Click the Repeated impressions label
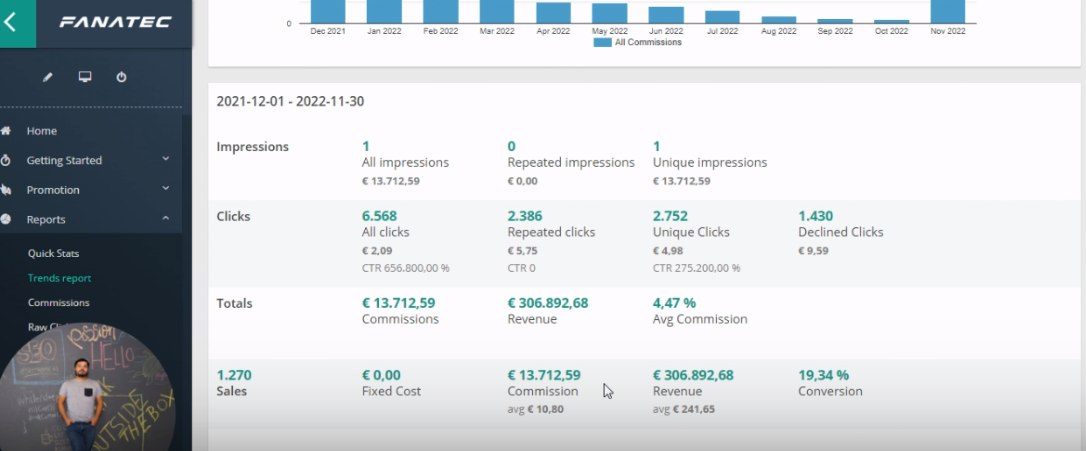This screenshot has width=1086, height=451. point(571,163)
